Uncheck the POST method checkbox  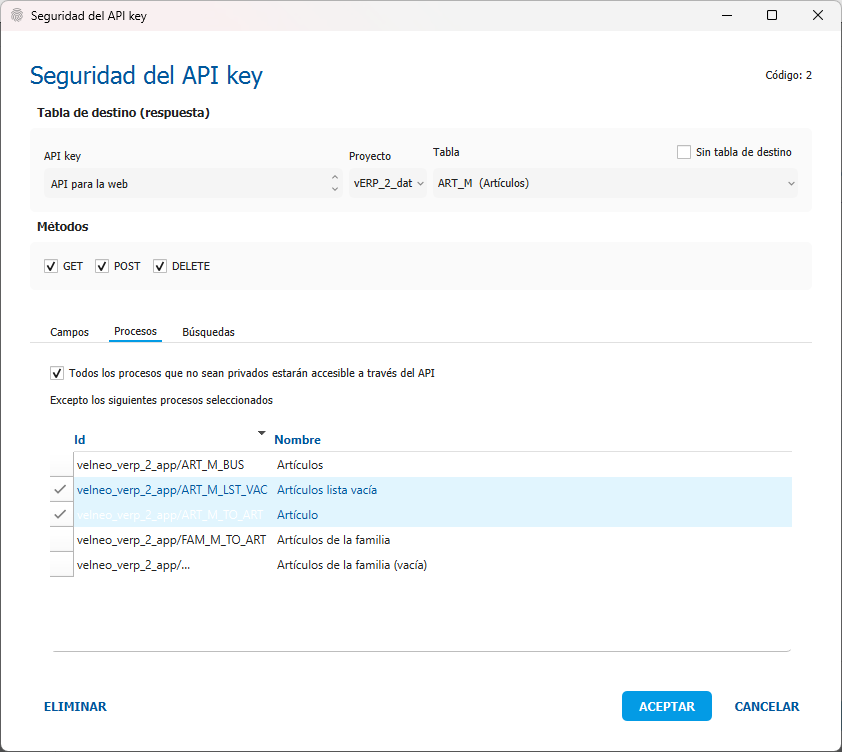click(102, 267)
